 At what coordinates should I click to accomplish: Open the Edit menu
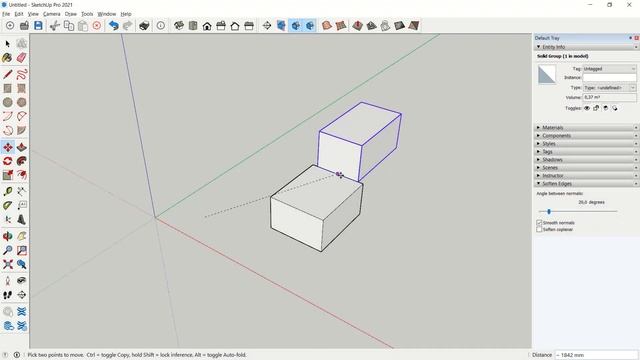point(19,14)
